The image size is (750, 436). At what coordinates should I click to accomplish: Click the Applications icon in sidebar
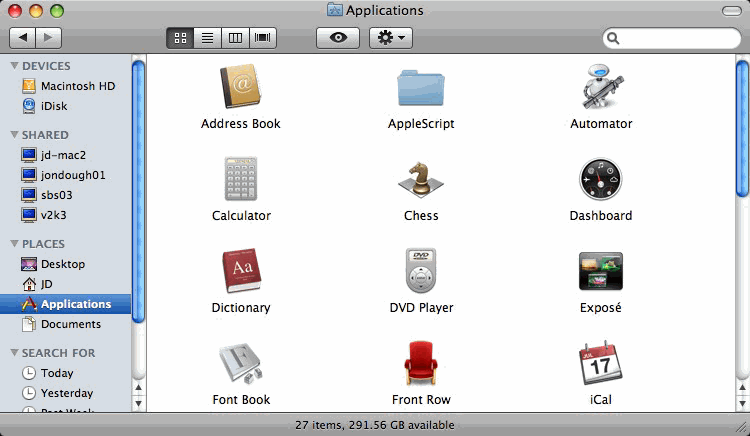pyautogui.click(x=29, y=304)
